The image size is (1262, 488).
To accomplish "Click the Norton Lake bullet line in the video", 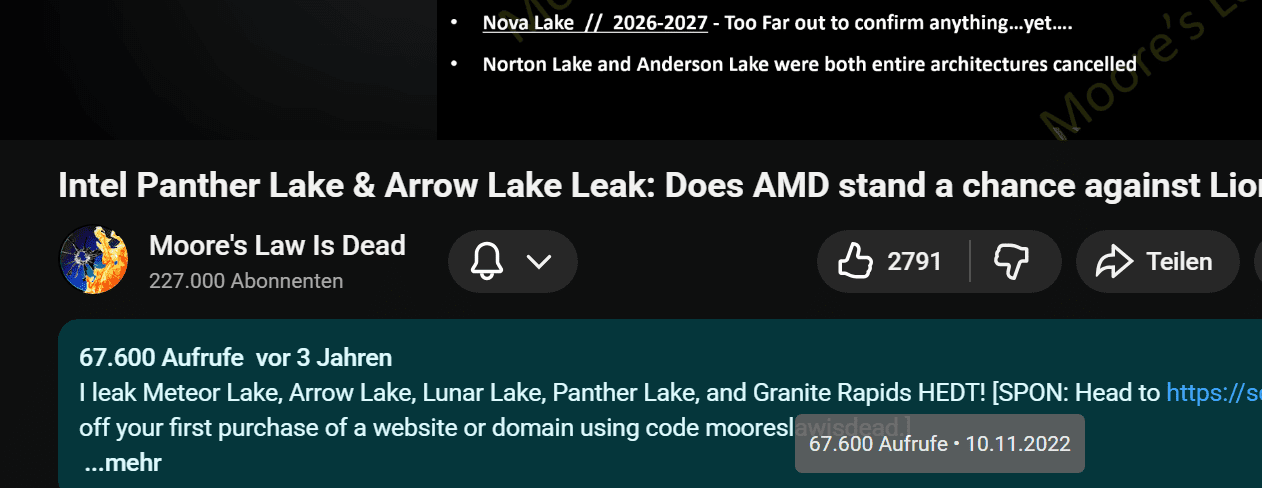I will pyautogui.click(x=809, y=64).
